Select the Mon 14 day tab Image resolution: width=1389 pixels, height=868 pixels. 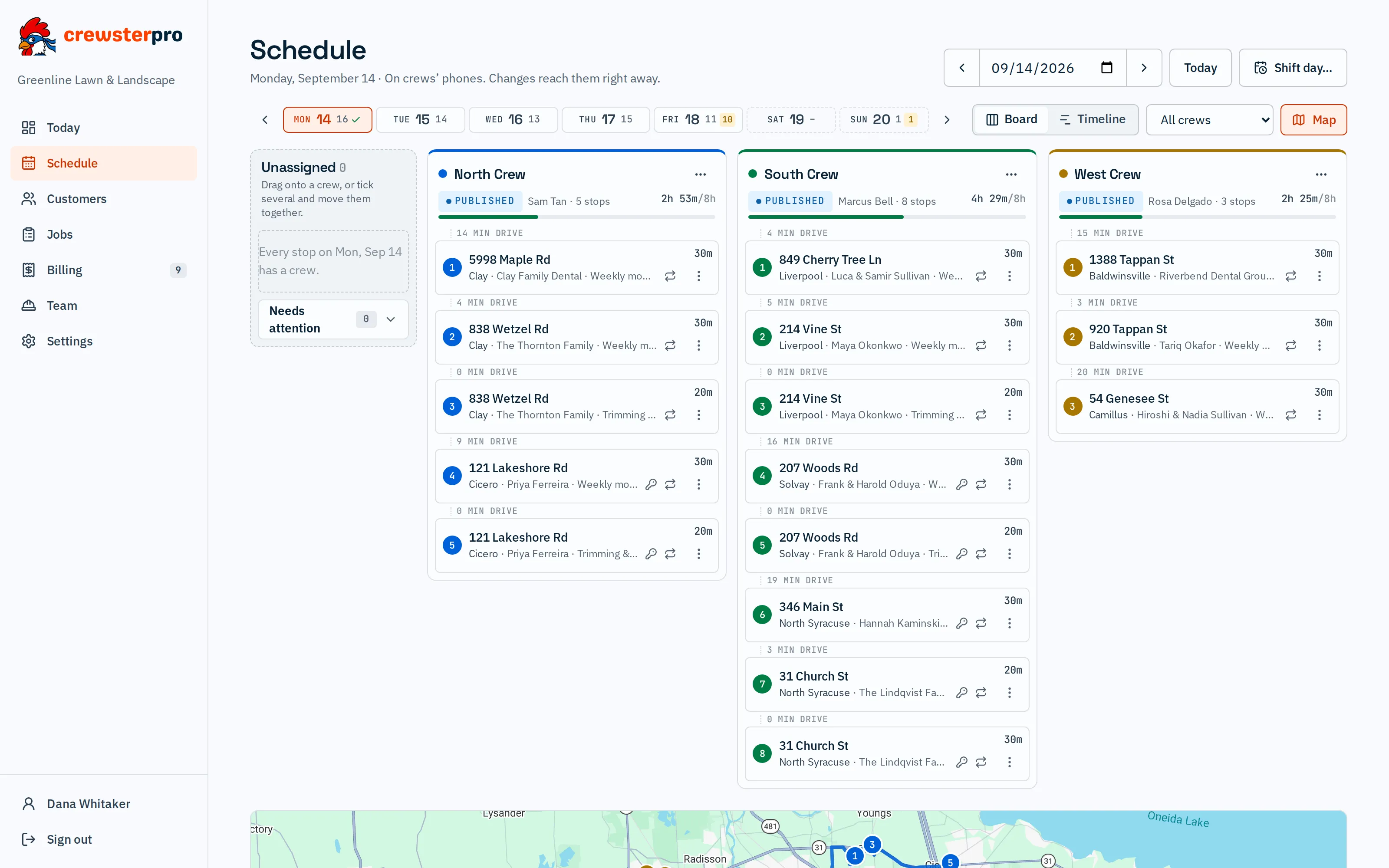click(327, 119)
